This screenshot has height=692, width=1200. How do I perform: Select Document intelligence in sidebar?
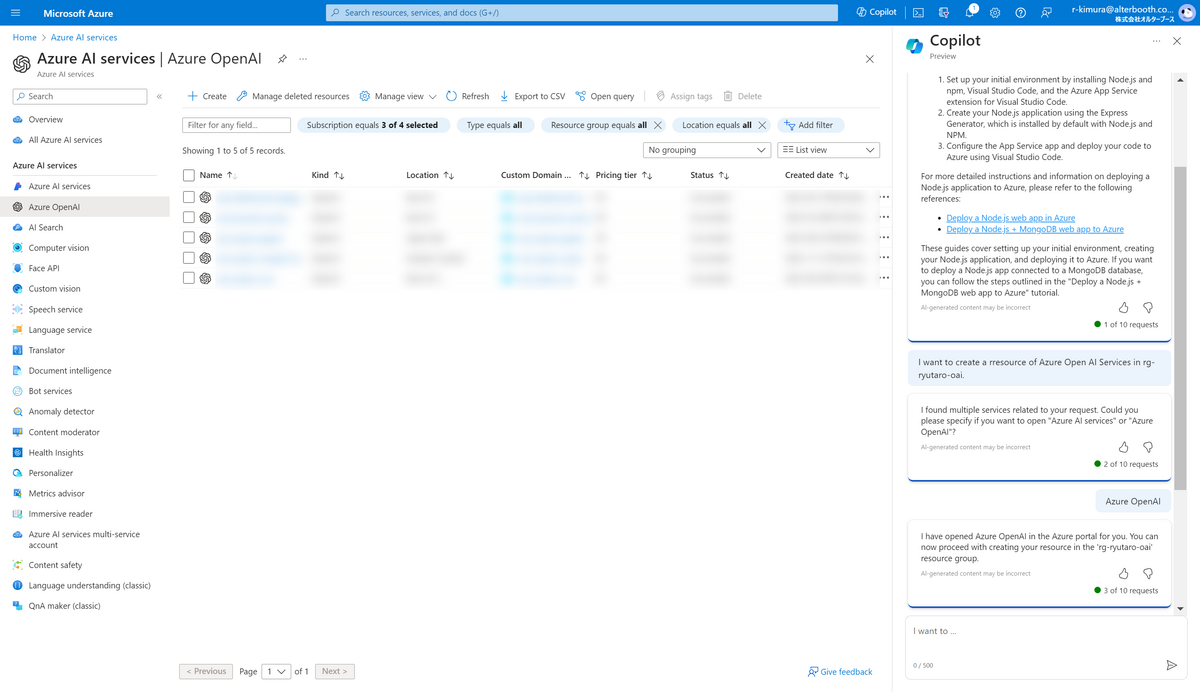click(70, 370)
